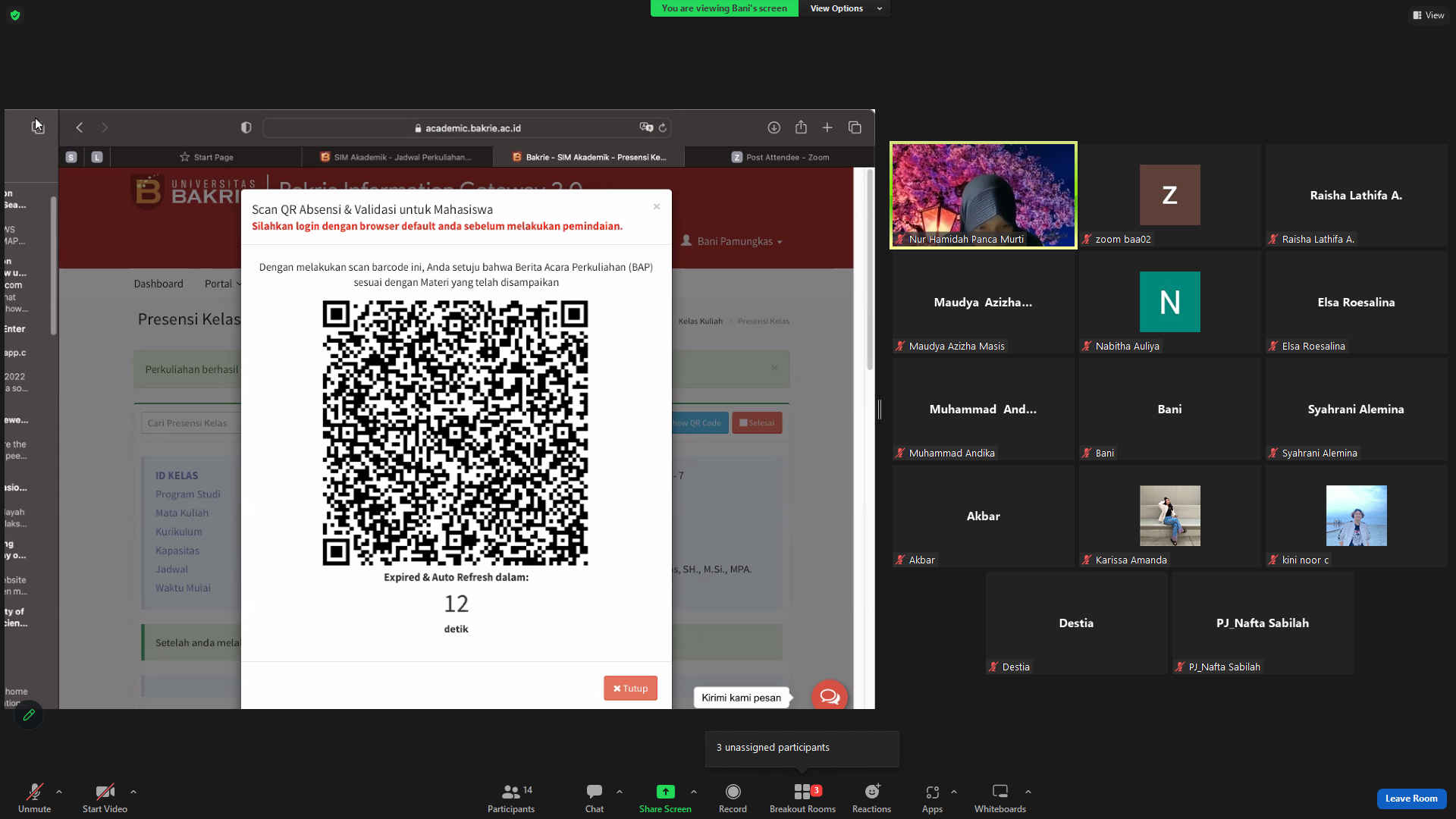This screenshot has width=1456, height=819.
Task: Click the green Share Screen icon
Action: pos(665,792)
